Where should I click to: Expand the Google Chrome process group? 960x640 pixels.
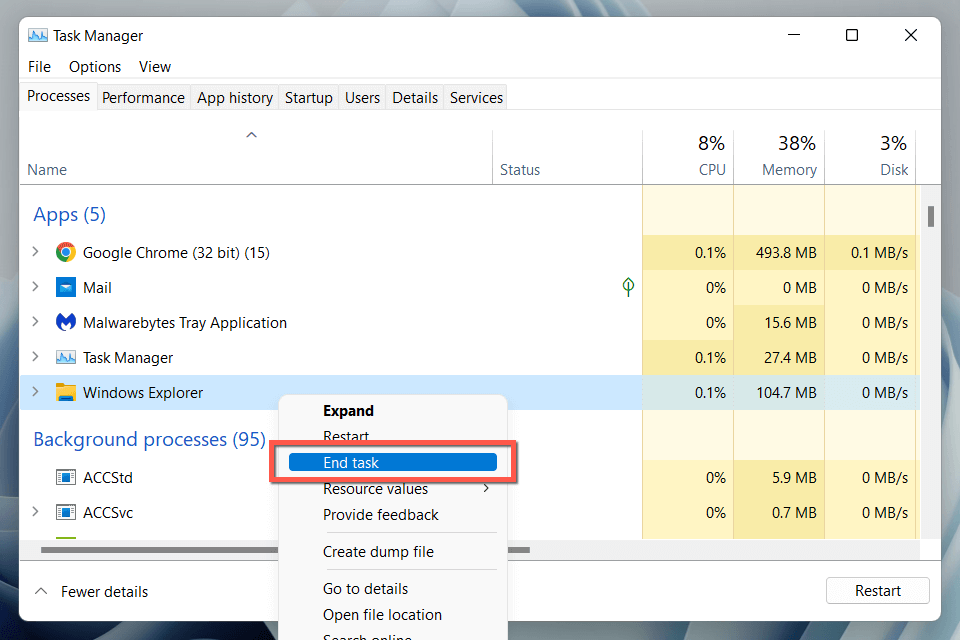tap(36, 253)
